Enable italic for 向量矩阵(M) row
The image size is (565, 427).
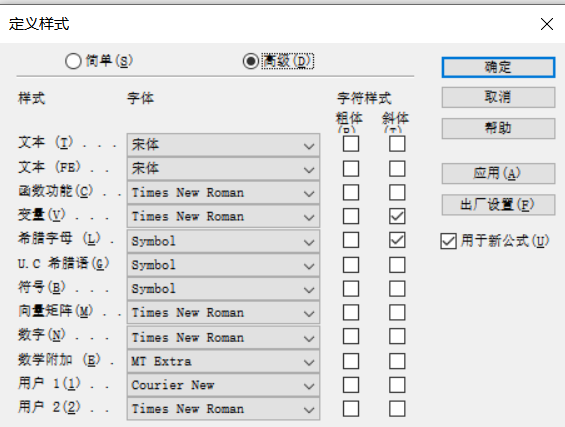coord(397,312)
